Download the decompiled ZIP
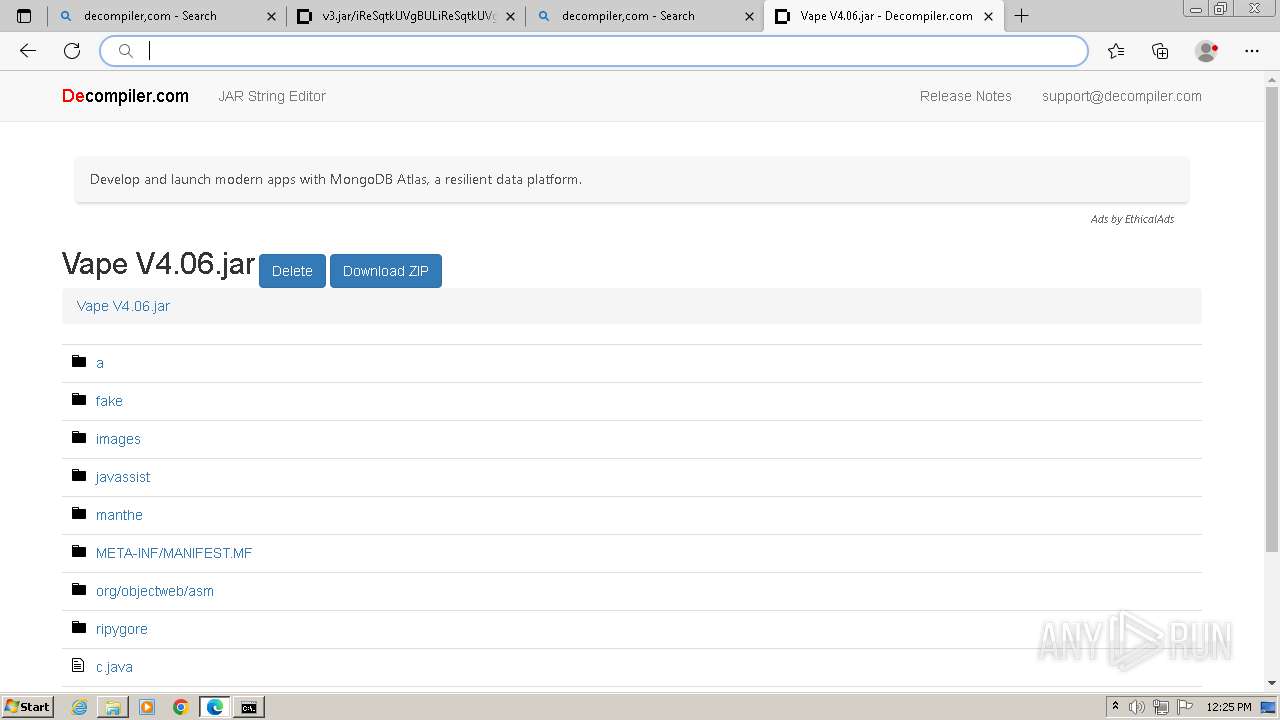Viewport: 1280px width, 720px height. [386, 271]
